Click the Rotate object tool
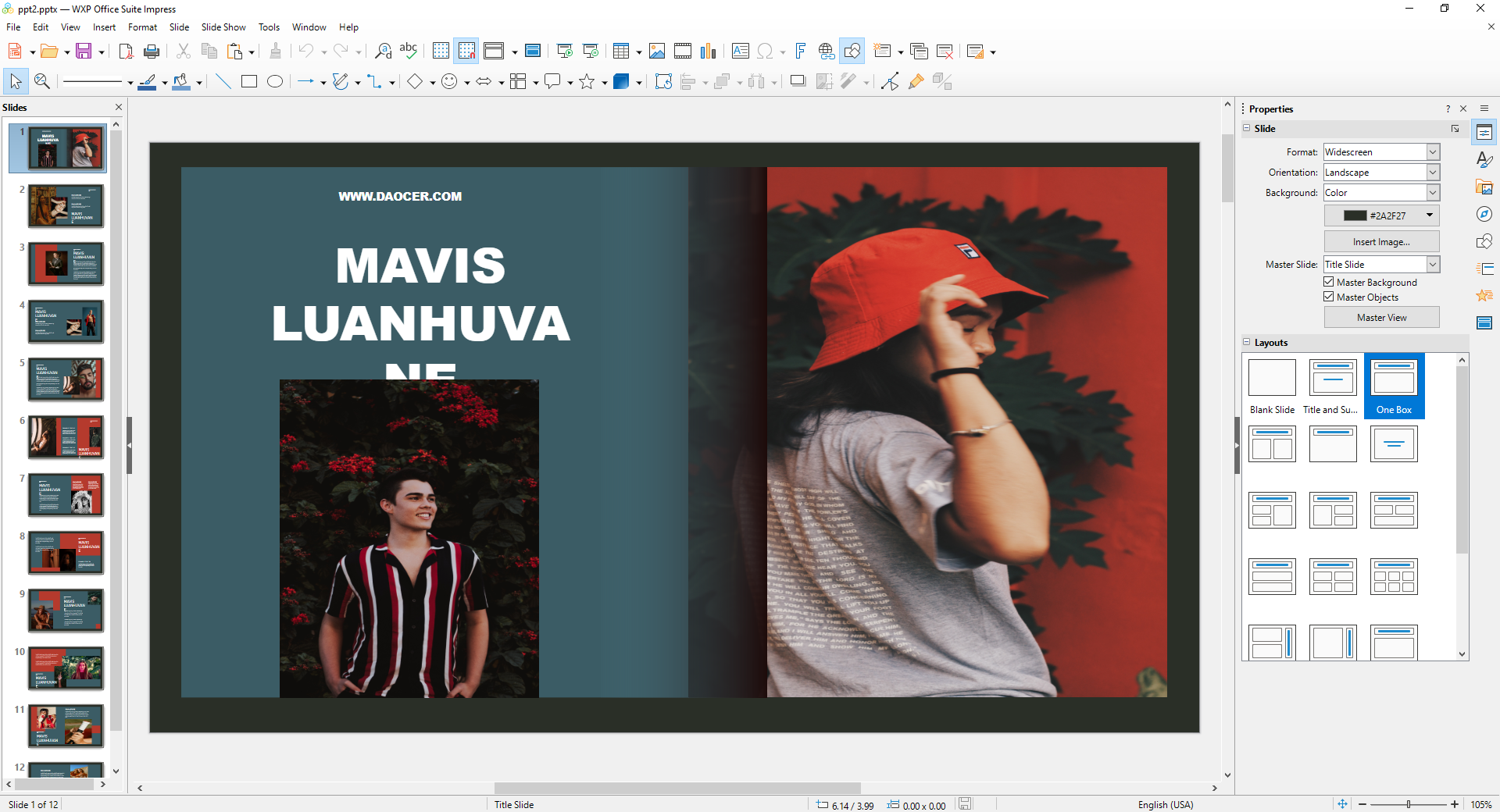The width and height of the screenshot is (1500, 812). click(663, 81)
